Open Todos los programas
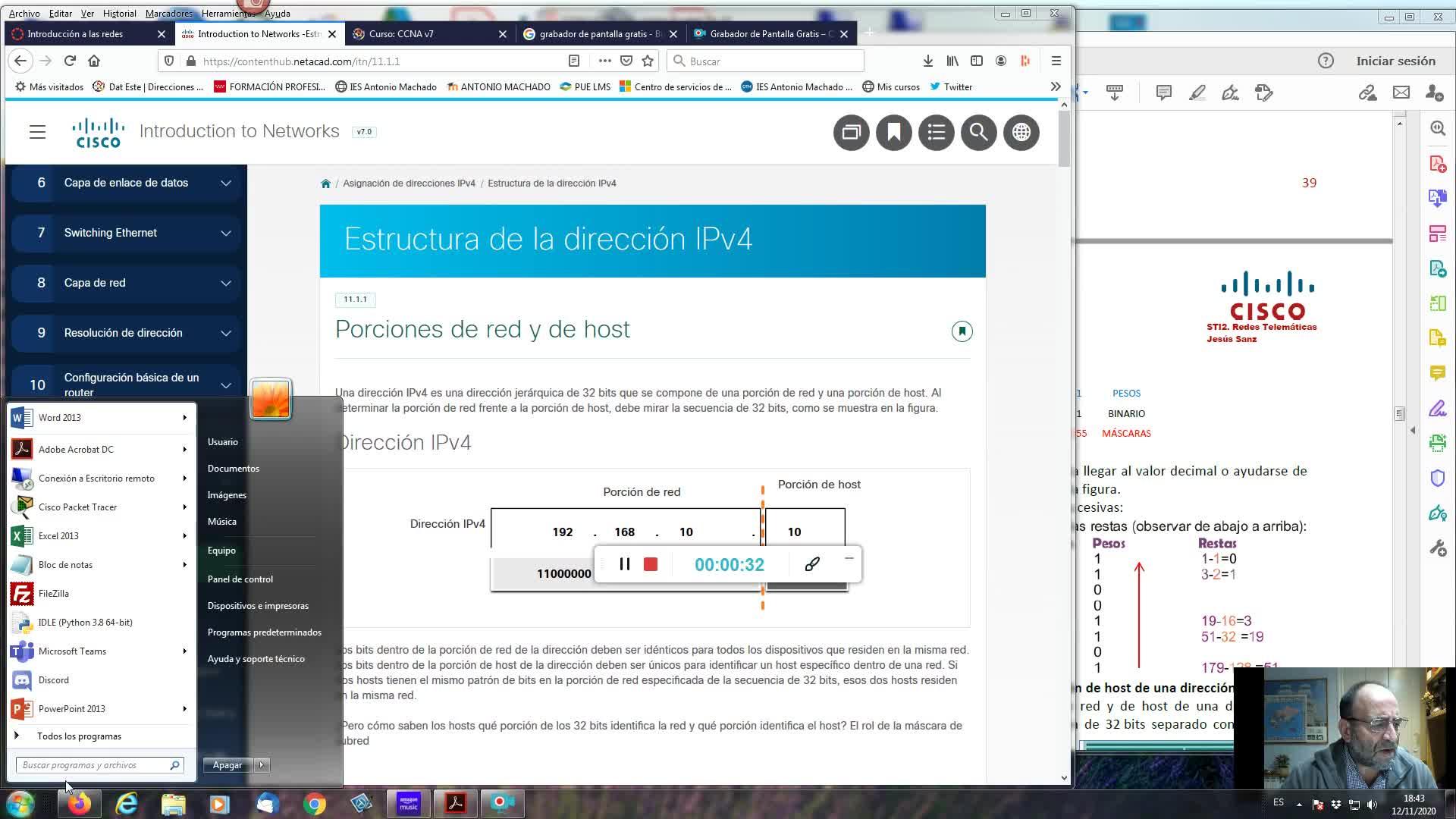Viewport: 1456px width, 819px height. pyautogui.click(x=79, y=736)
